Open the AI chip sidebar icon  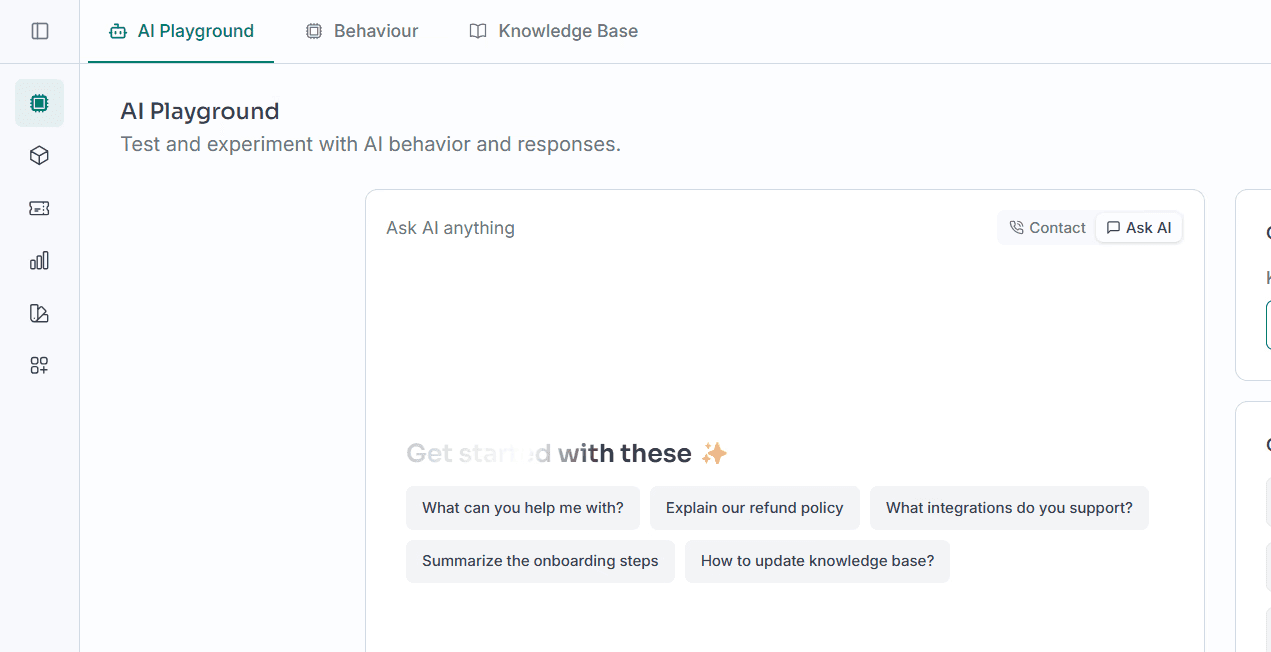click(x=39, y=103)
